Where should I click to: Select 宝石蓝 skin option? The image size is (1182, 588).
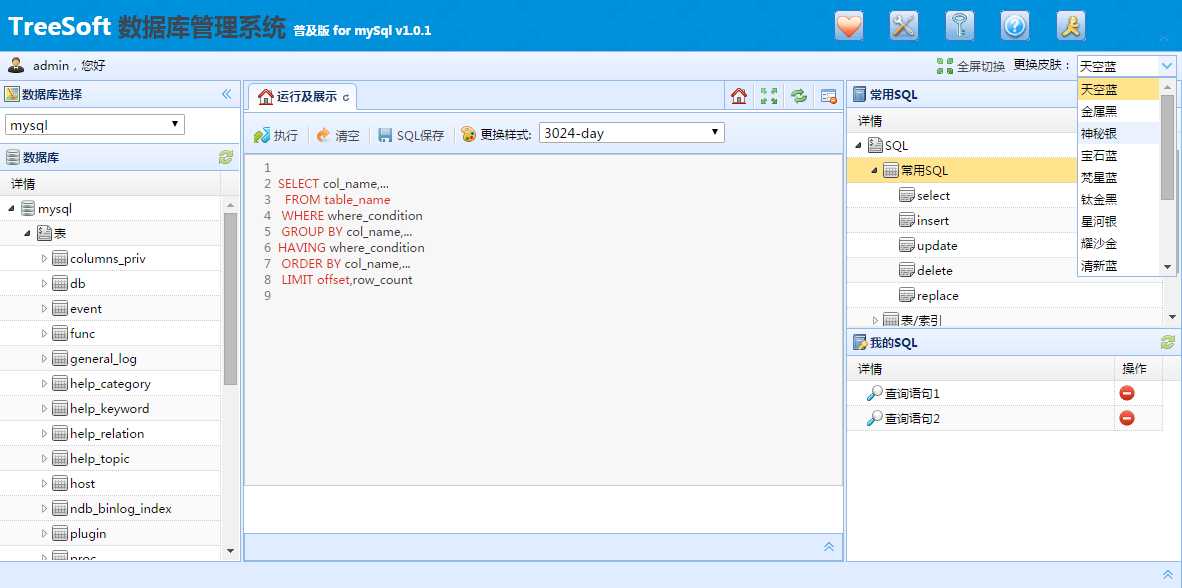(x=1118, y=155)
